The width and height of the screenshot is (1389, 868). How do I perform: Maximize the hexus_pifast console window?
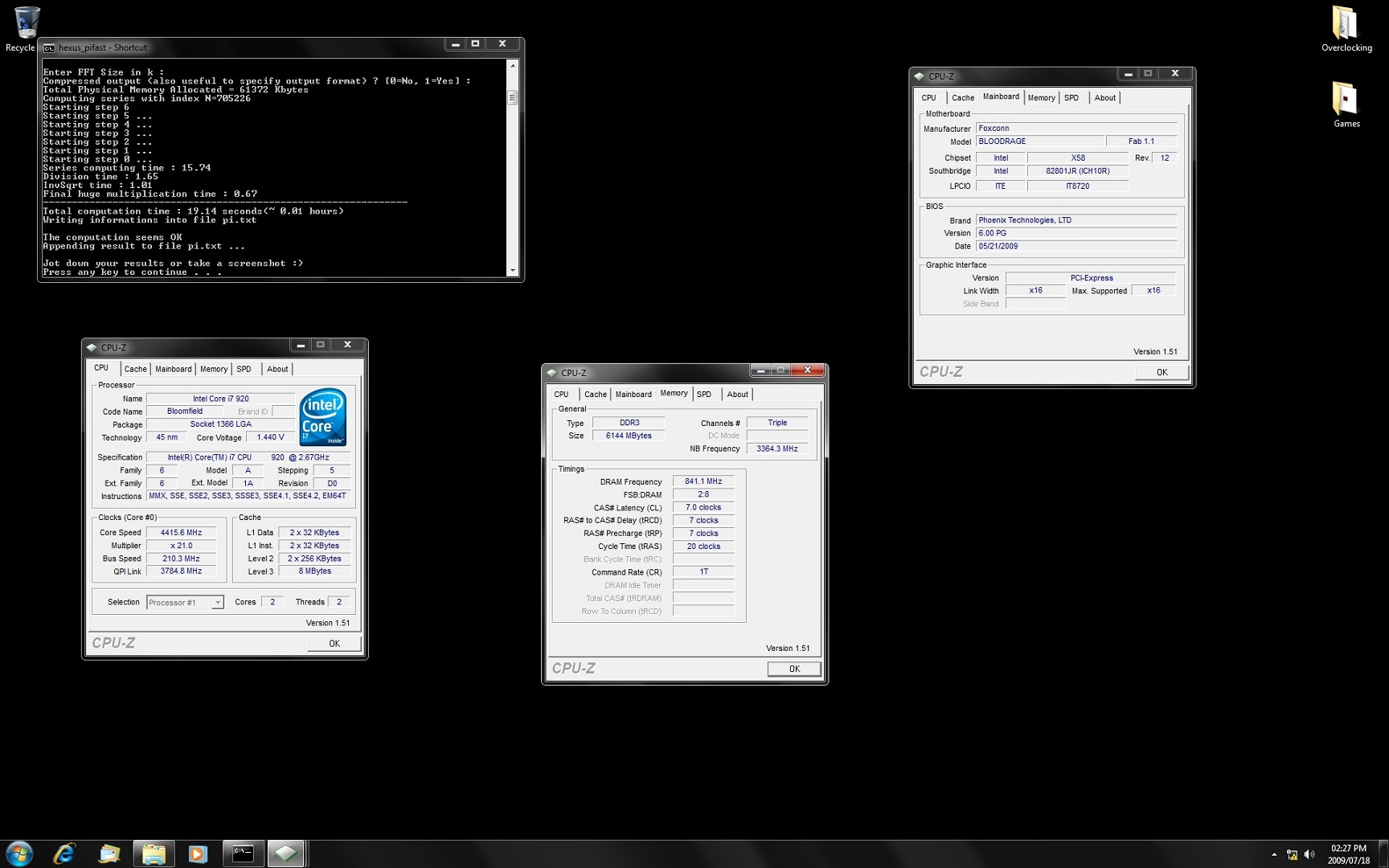pyautogui.click(x=475, y=44)
